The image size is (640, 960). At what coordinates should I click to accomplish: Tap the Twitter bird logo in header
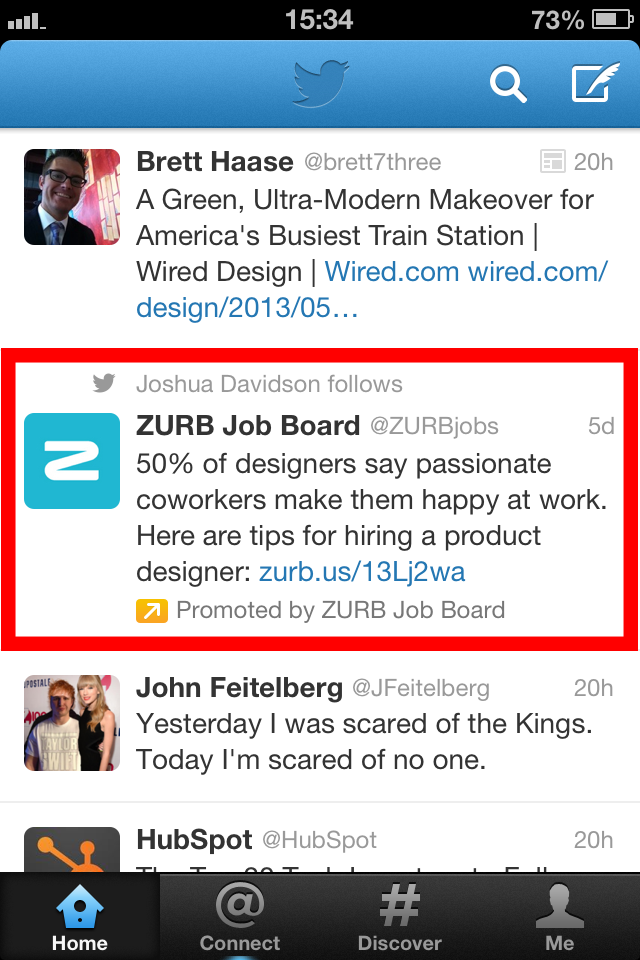point(320,83)
